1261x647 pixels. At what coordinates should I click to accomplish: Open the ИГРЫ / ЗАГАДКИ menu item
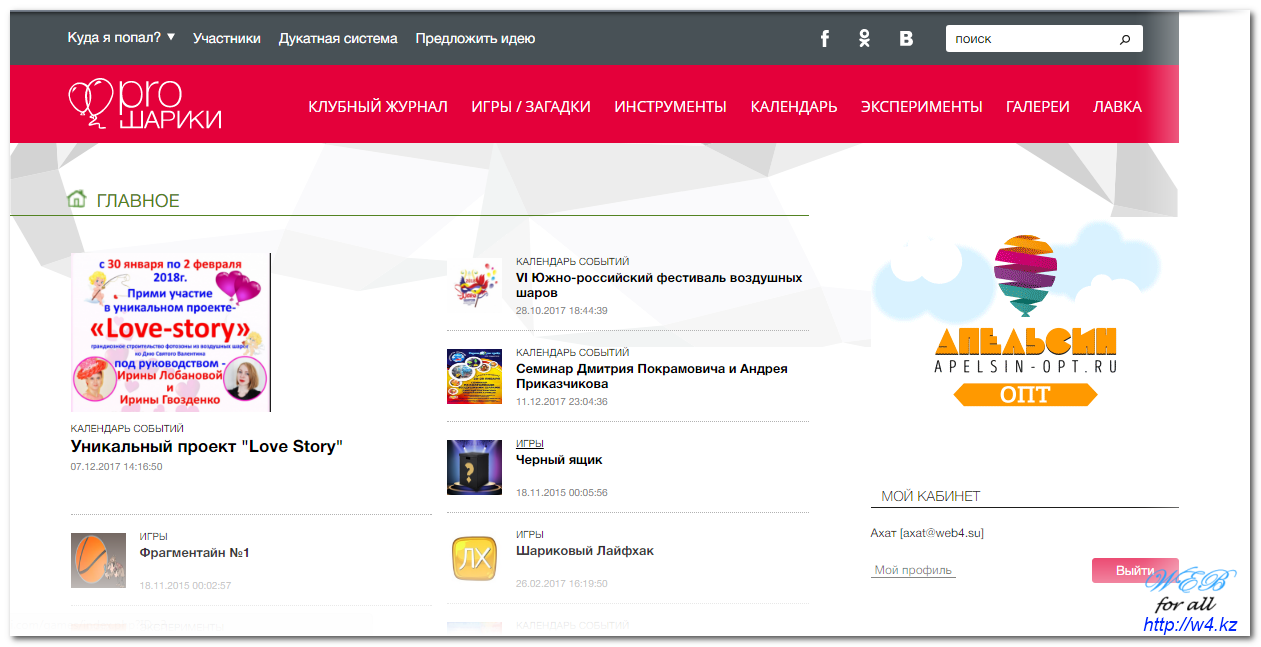coord(531,106)
